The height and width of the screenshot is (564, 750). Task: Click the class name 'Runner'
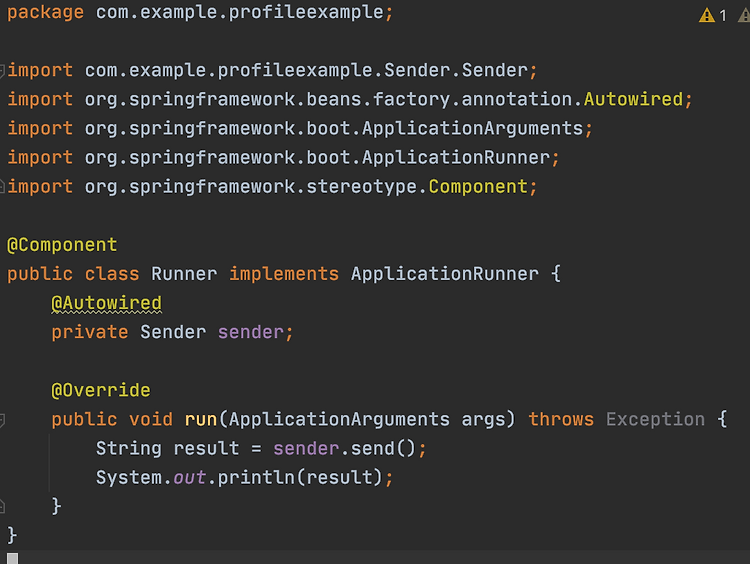point(184,274)
